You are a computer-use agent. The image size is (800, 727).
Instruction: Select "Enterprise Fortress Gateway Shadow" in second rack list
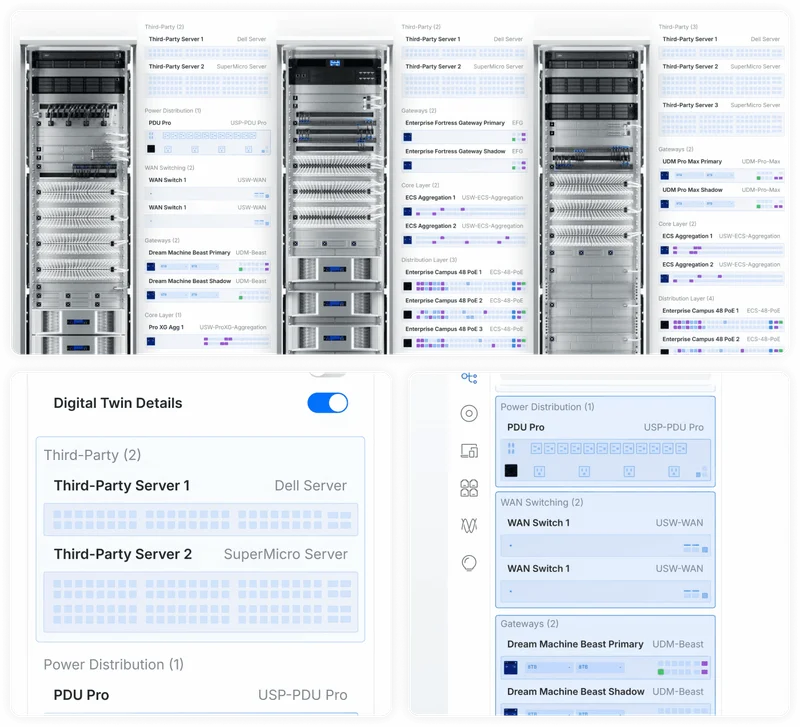(x=456, y=152)
